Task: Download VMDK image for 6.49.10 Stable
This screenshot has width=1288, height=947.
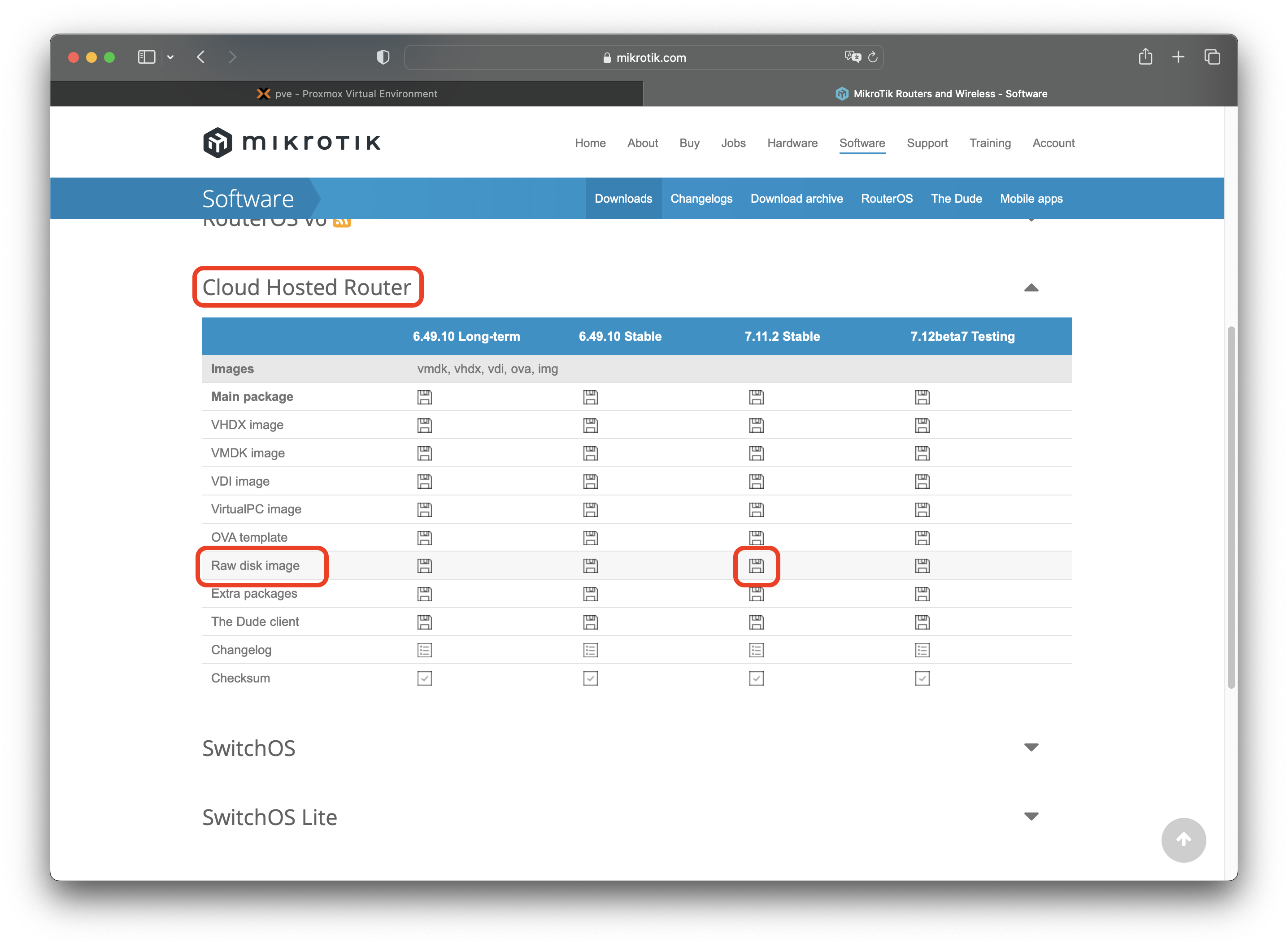Action: pyautogui.click(x=590, y=453)
